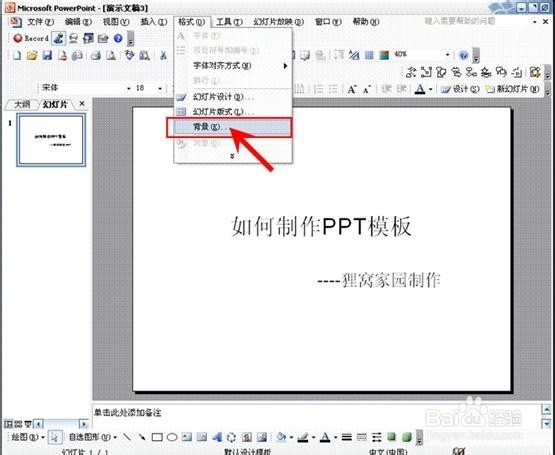The width and height of the screenshot is (555, 455).
Task: Select the Line drawing tool
Action: click(127, 437)
